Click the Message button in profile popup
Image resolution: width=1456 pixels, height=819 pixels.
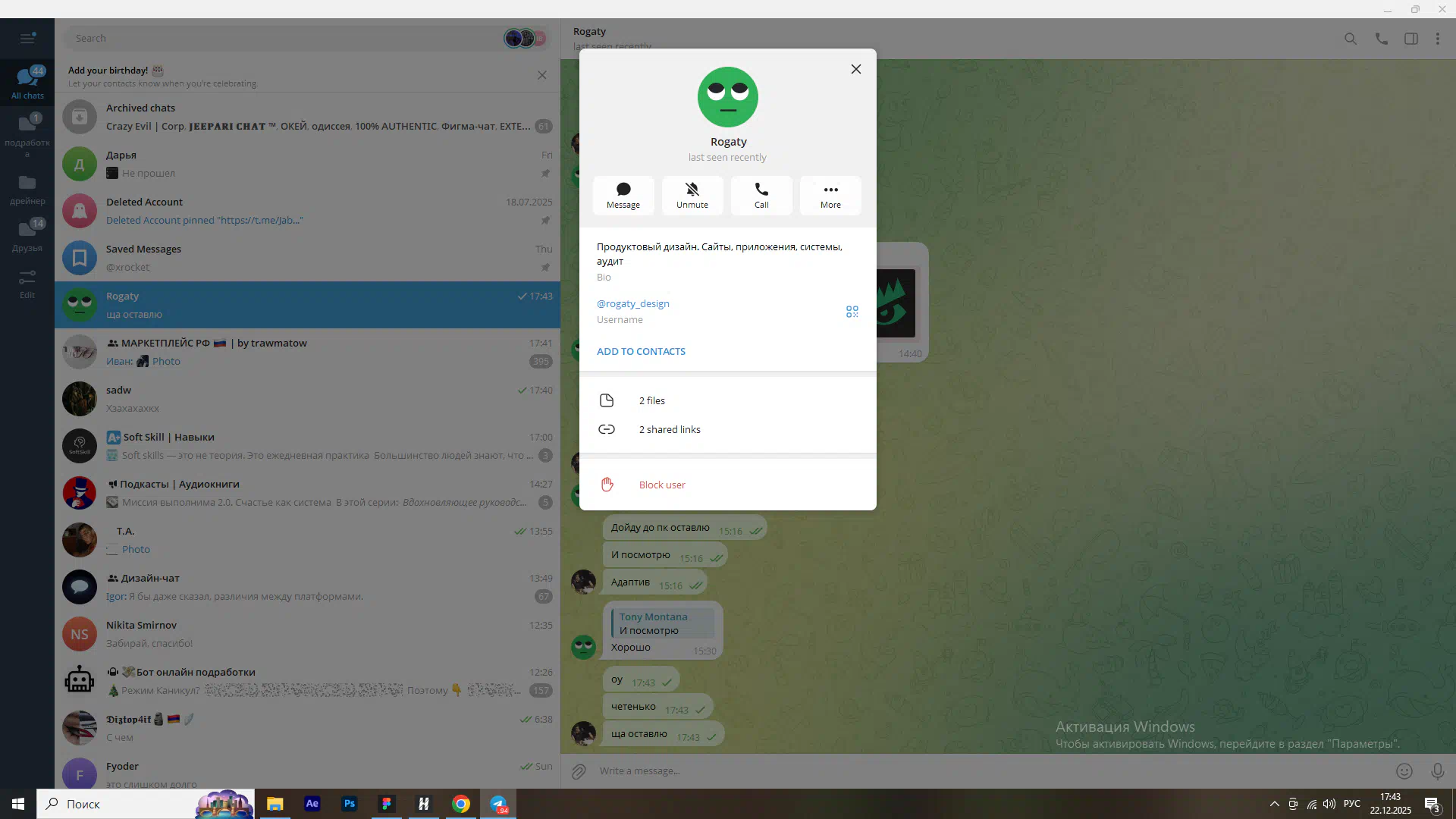point(623,195)
